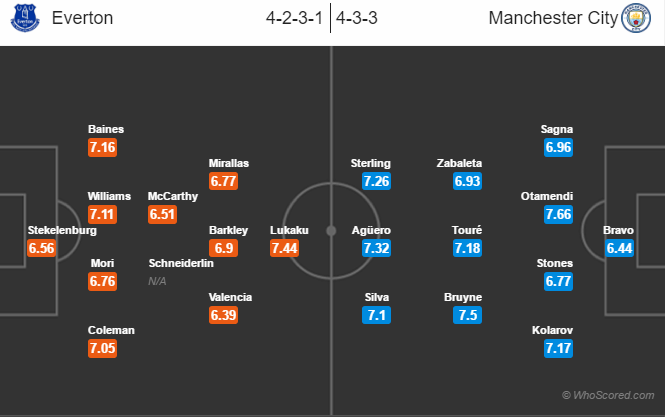The width and height of the screenshot is (665, 417).
Task: Select the Touré player name
Action: tap(467, 230)
